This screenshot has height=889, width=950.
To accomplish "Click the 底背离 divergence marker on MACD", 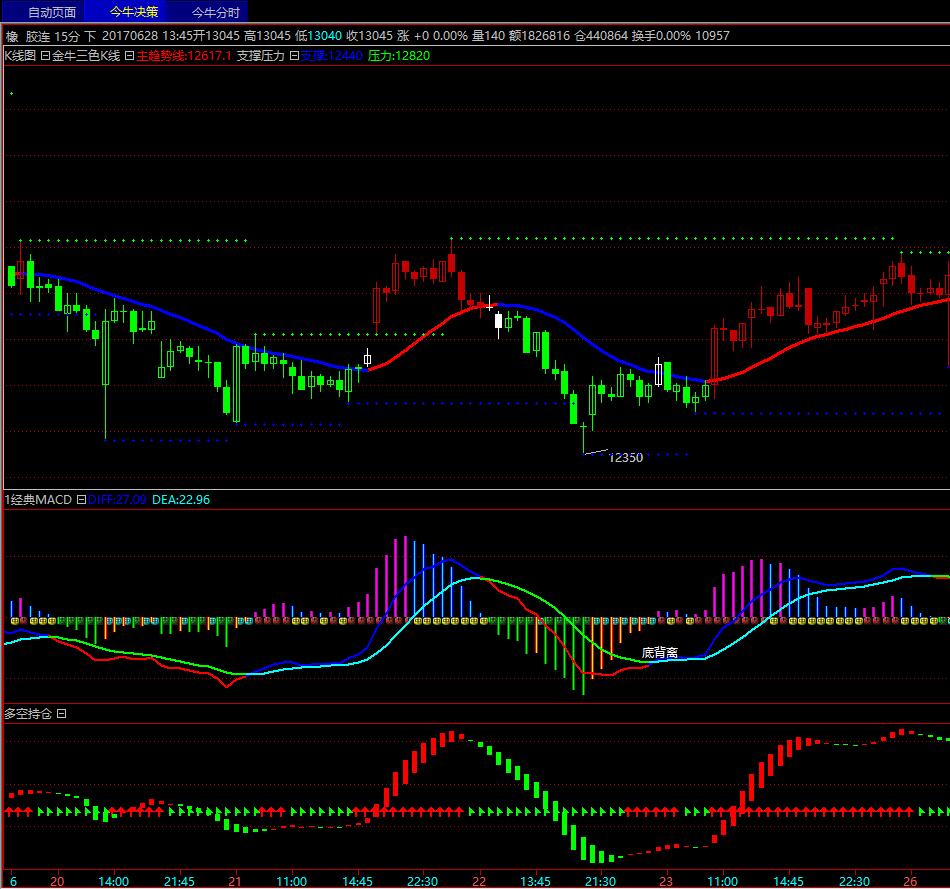I will (660, 653).
